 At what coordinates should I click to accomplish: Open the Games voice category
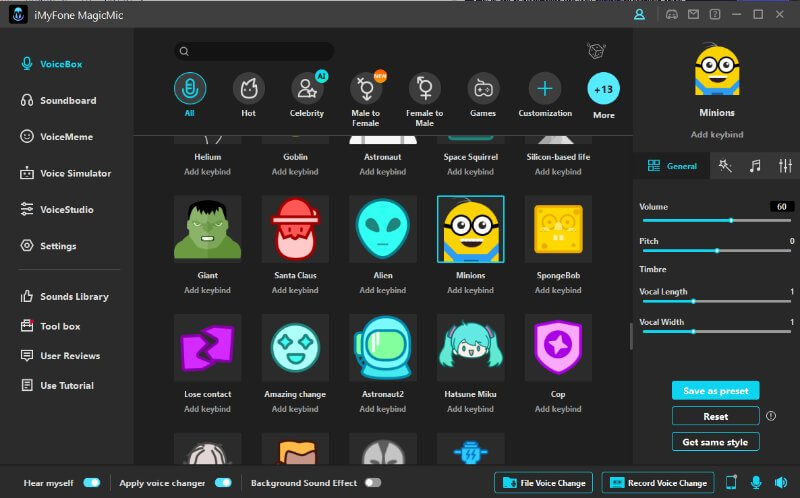point(483,88)
